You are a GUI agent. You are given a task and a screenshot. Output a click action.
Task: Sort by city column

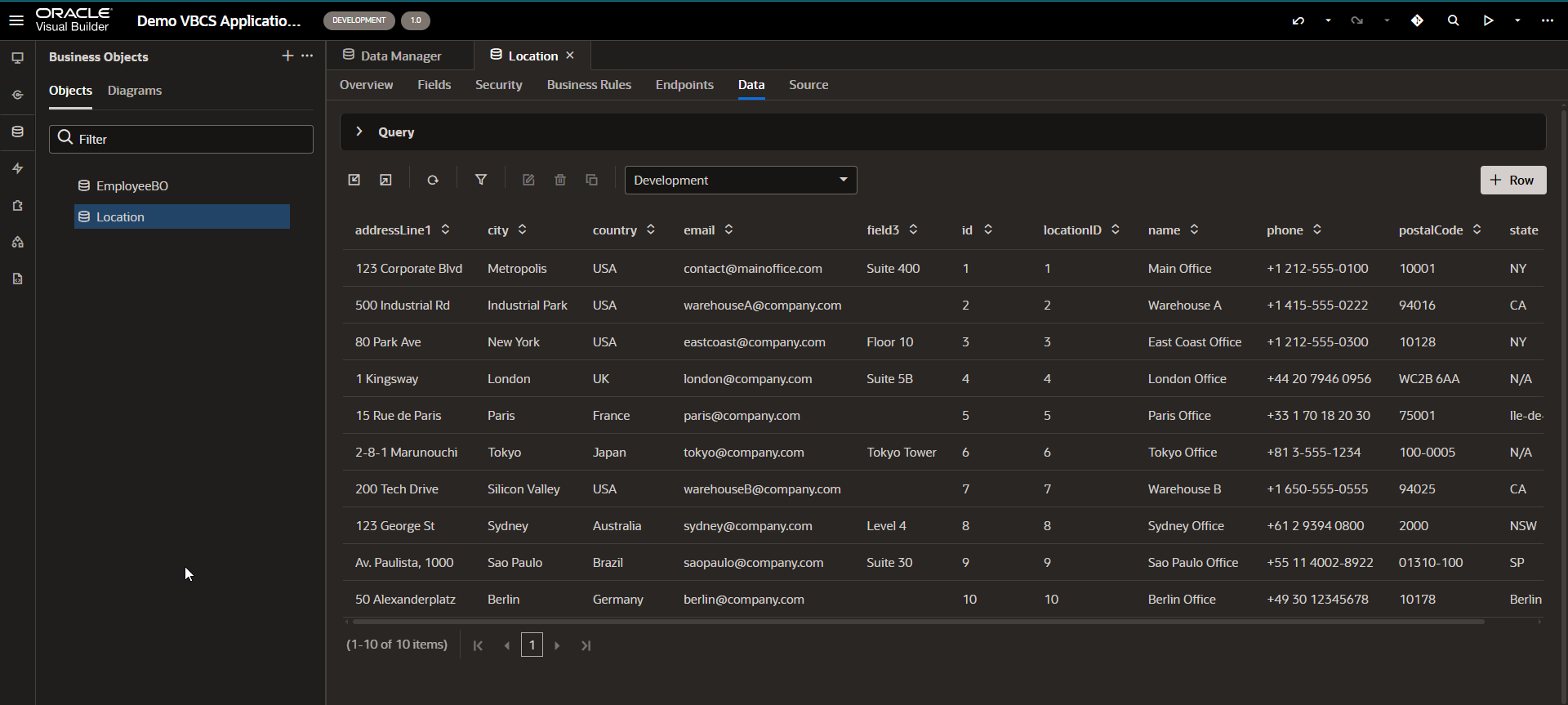522,230
